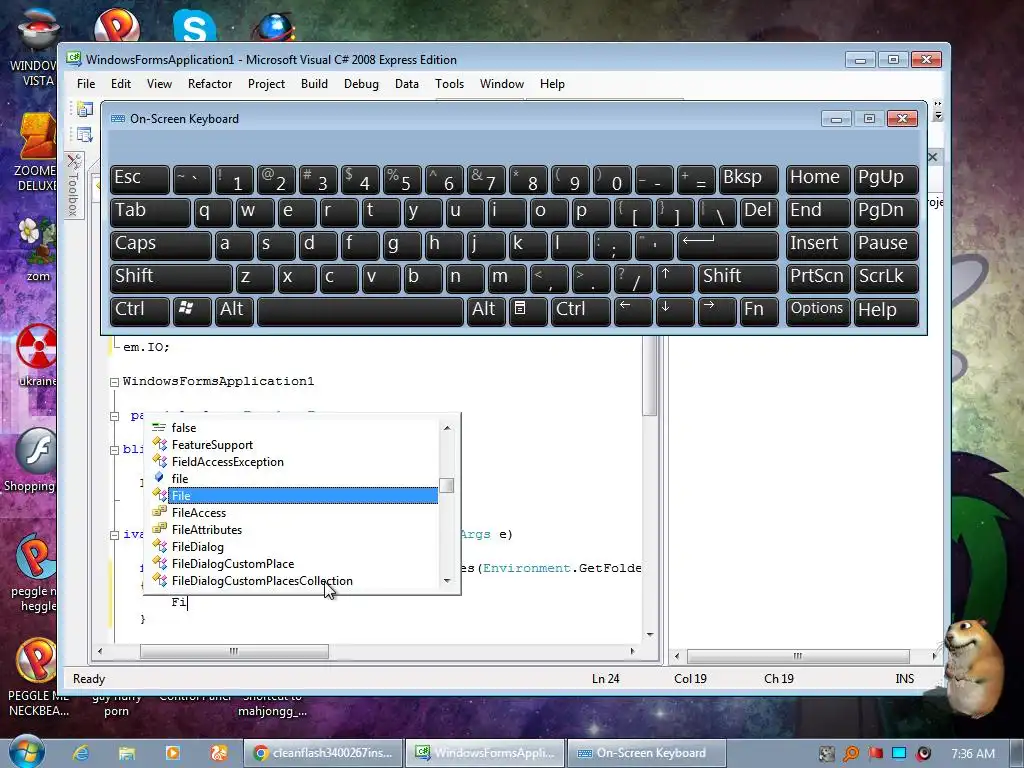Collapse the partial class code region
The width and height of the screenshot is (1024, 768).
(114, 416)
